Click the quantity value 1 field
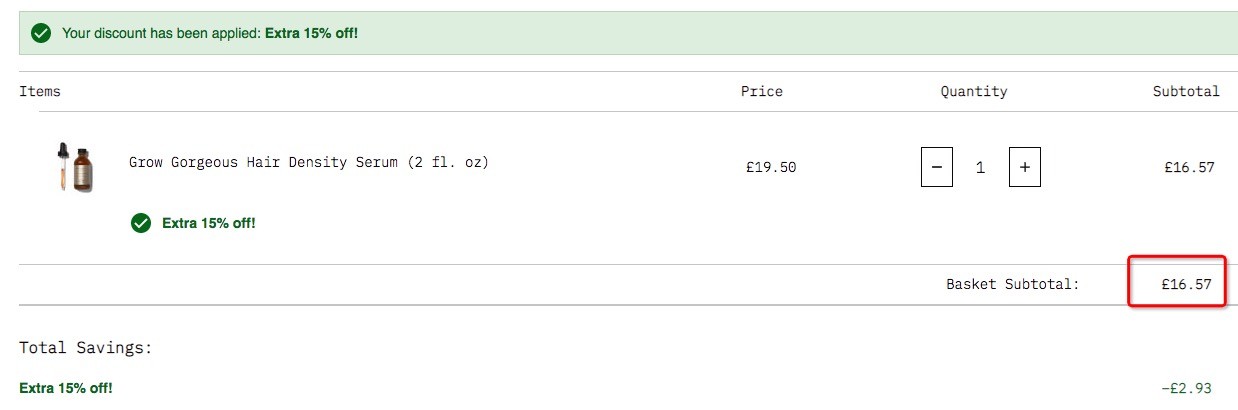 point(980,168)
